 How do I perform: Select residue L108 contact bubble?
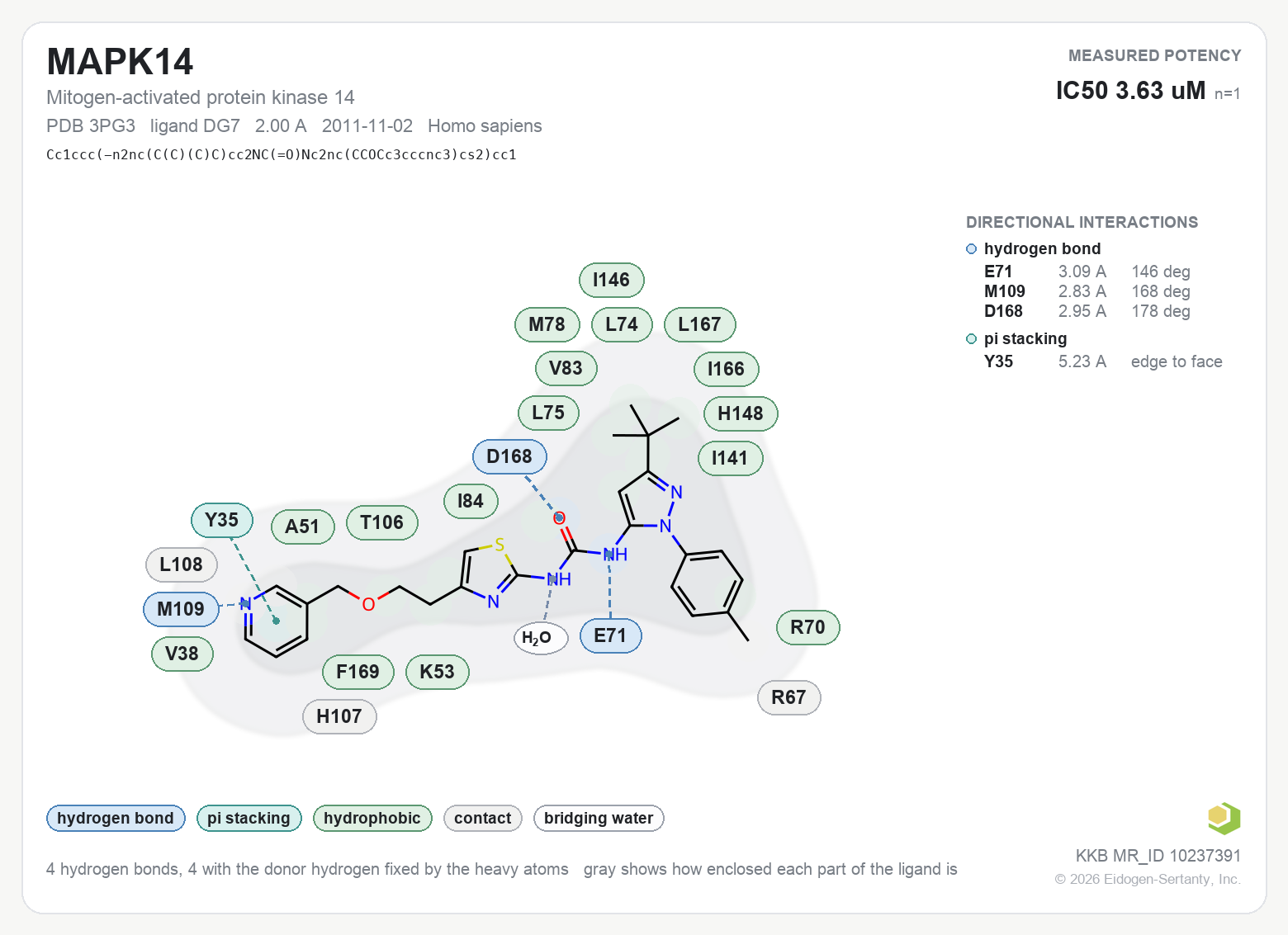(181, 564)
